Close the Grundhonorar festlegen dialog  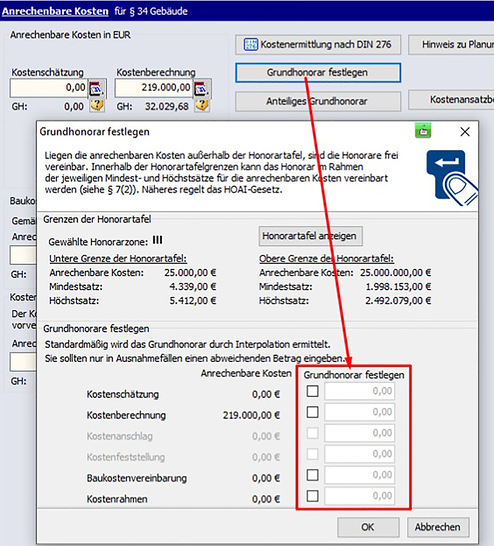coord(465,132)
